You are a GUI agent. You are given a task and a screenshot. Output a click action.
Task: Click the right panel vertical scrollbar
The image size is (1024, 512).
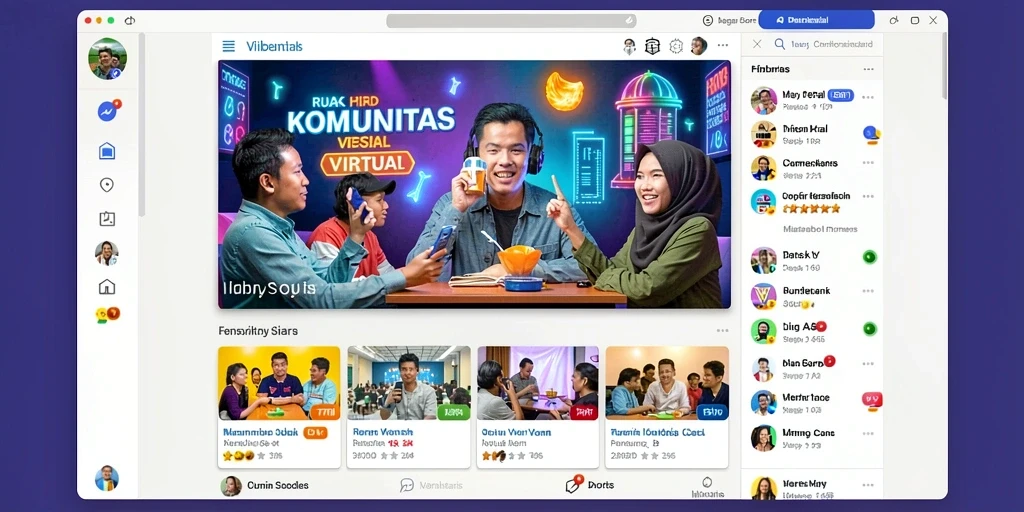point(944,65)
